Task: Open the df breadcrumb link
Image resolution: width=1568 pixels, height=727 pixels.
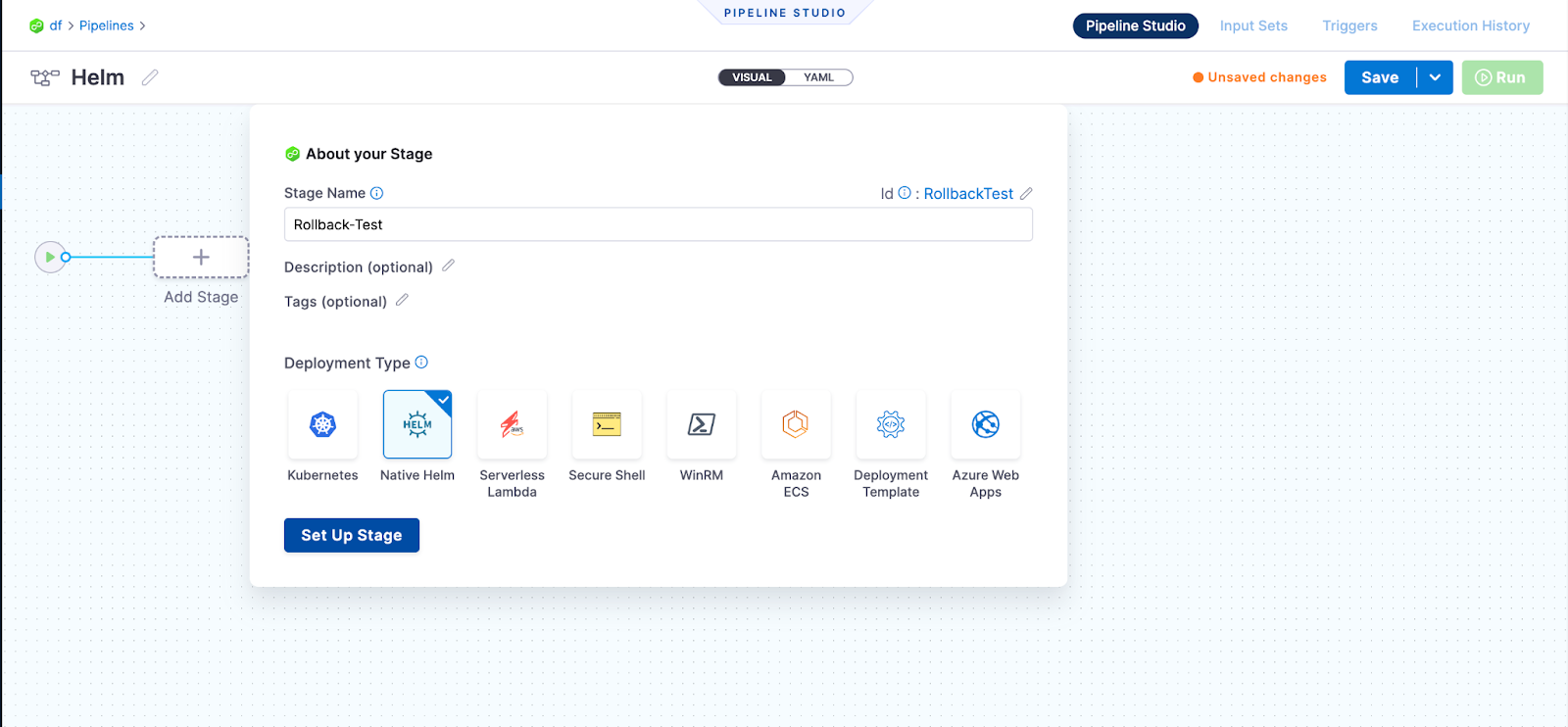Action: tap(56, 25)
